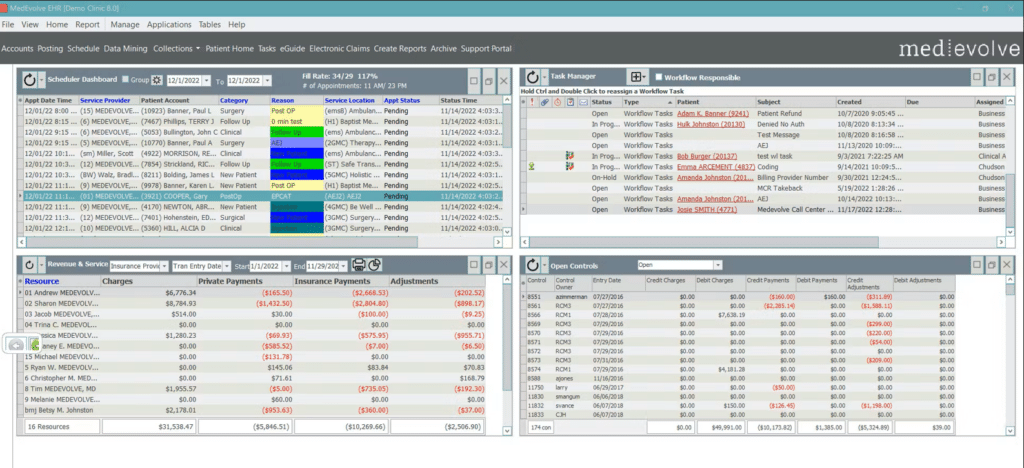Click Scheduler Dashboard horizontal scrollbar
The width and height of the screenshot is (1024, 468).
222,242
